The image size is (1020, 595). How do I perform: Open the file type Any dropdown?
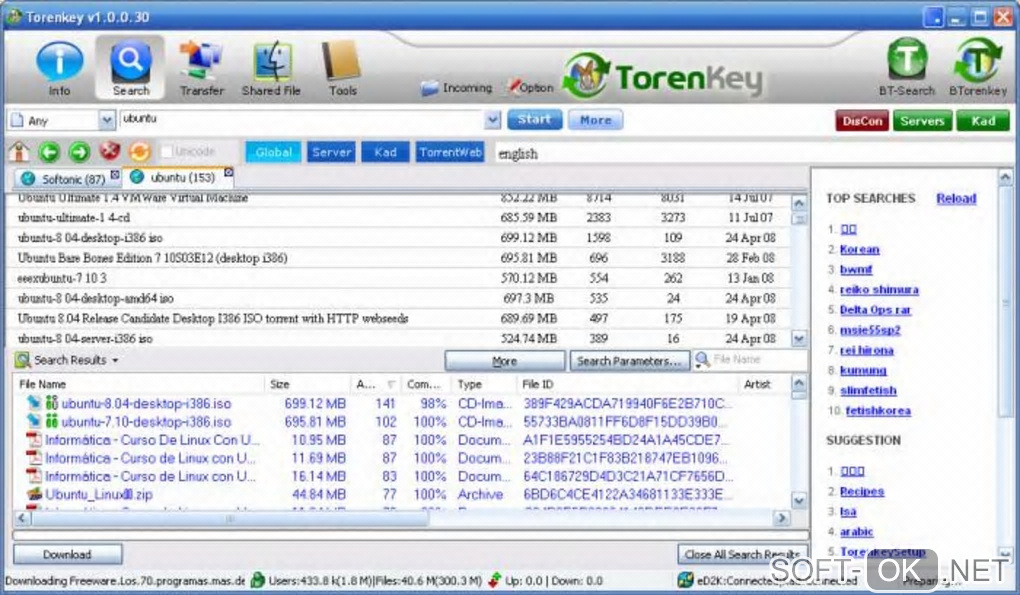(107, 120)
